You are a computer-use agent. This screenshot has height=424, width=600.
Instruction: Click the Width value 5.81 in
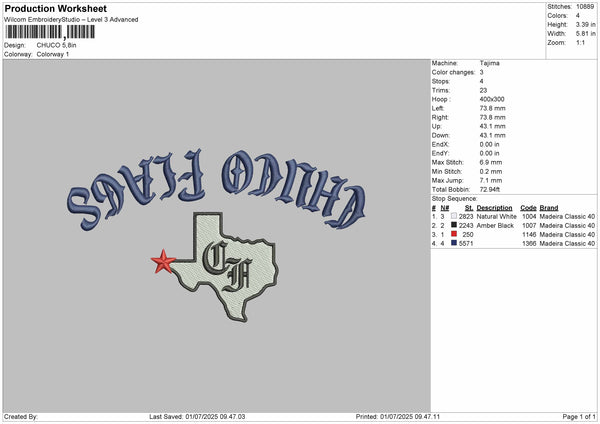click(585, 34)
